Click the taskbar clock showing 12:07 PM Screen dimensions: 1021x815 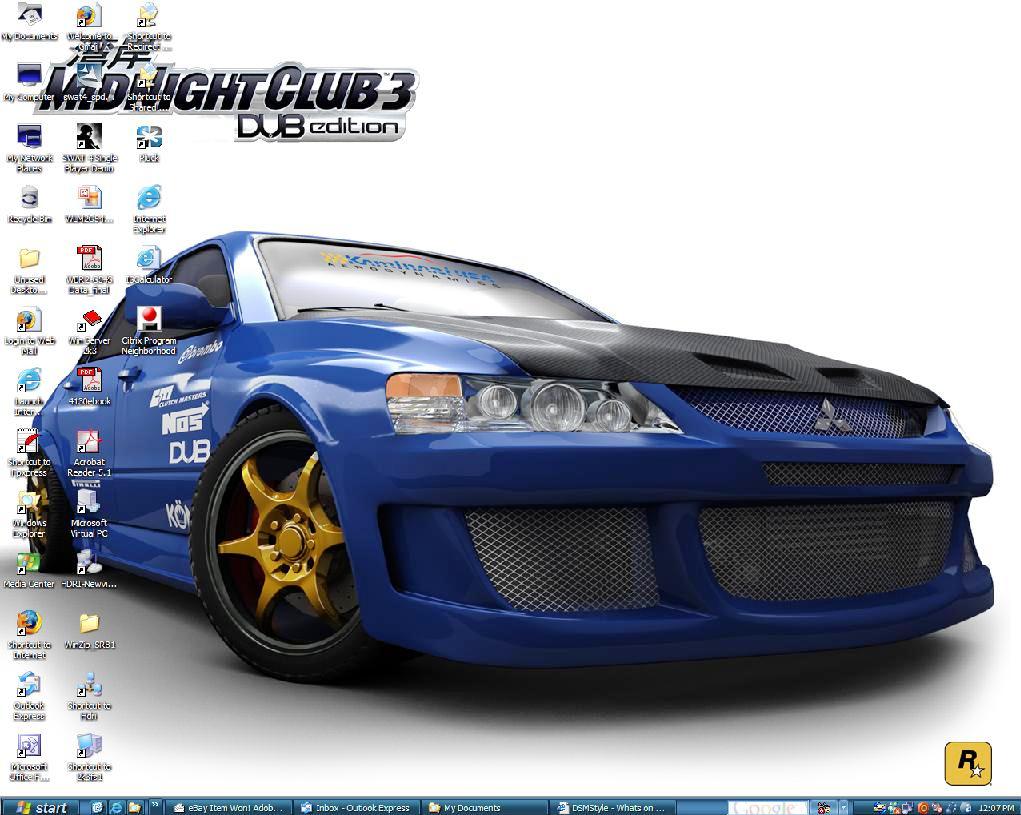tap(995, 807)
